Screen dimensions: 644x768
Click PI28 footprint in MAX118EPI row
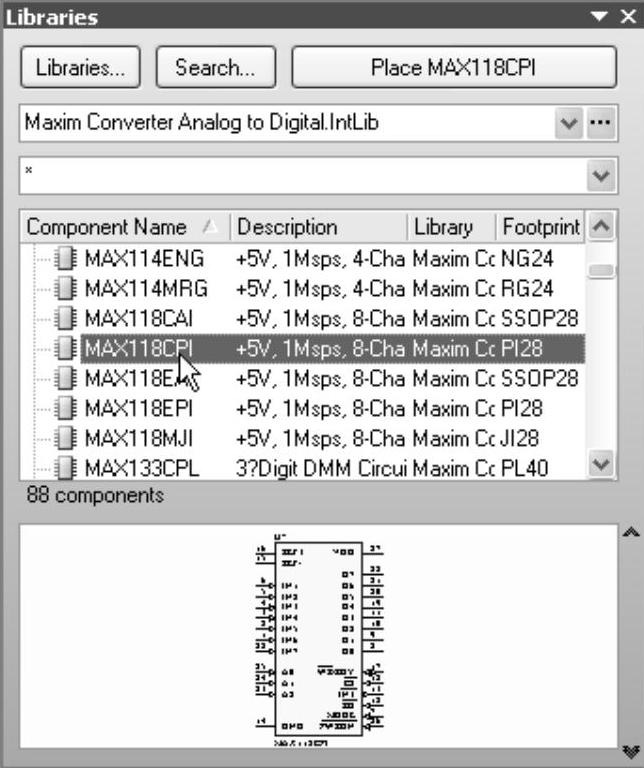[522, 408]
